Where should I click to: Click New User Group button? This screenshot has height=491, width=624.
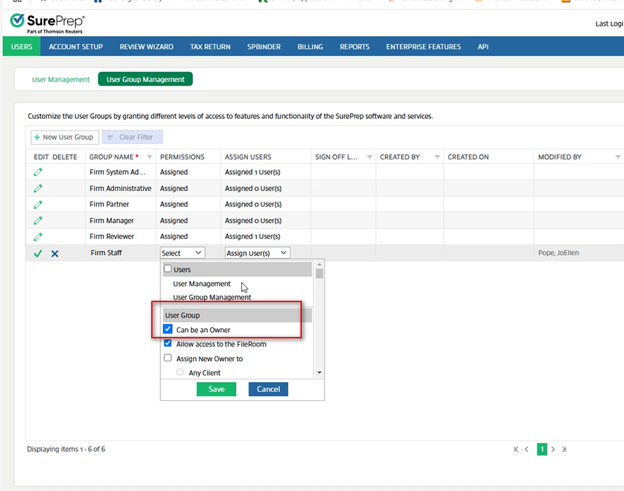click(64, 137)
